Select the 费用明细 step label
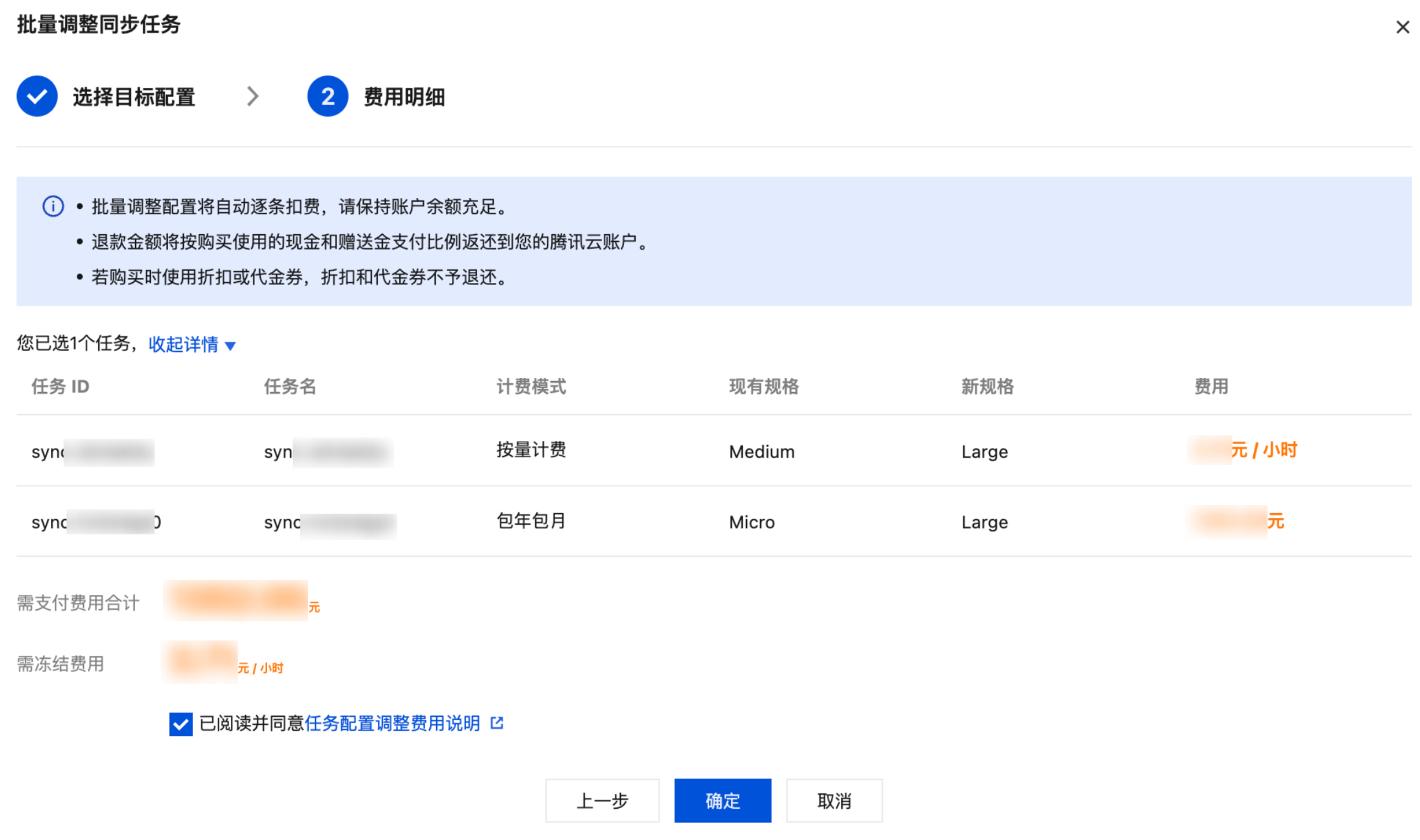 [404, 97]
